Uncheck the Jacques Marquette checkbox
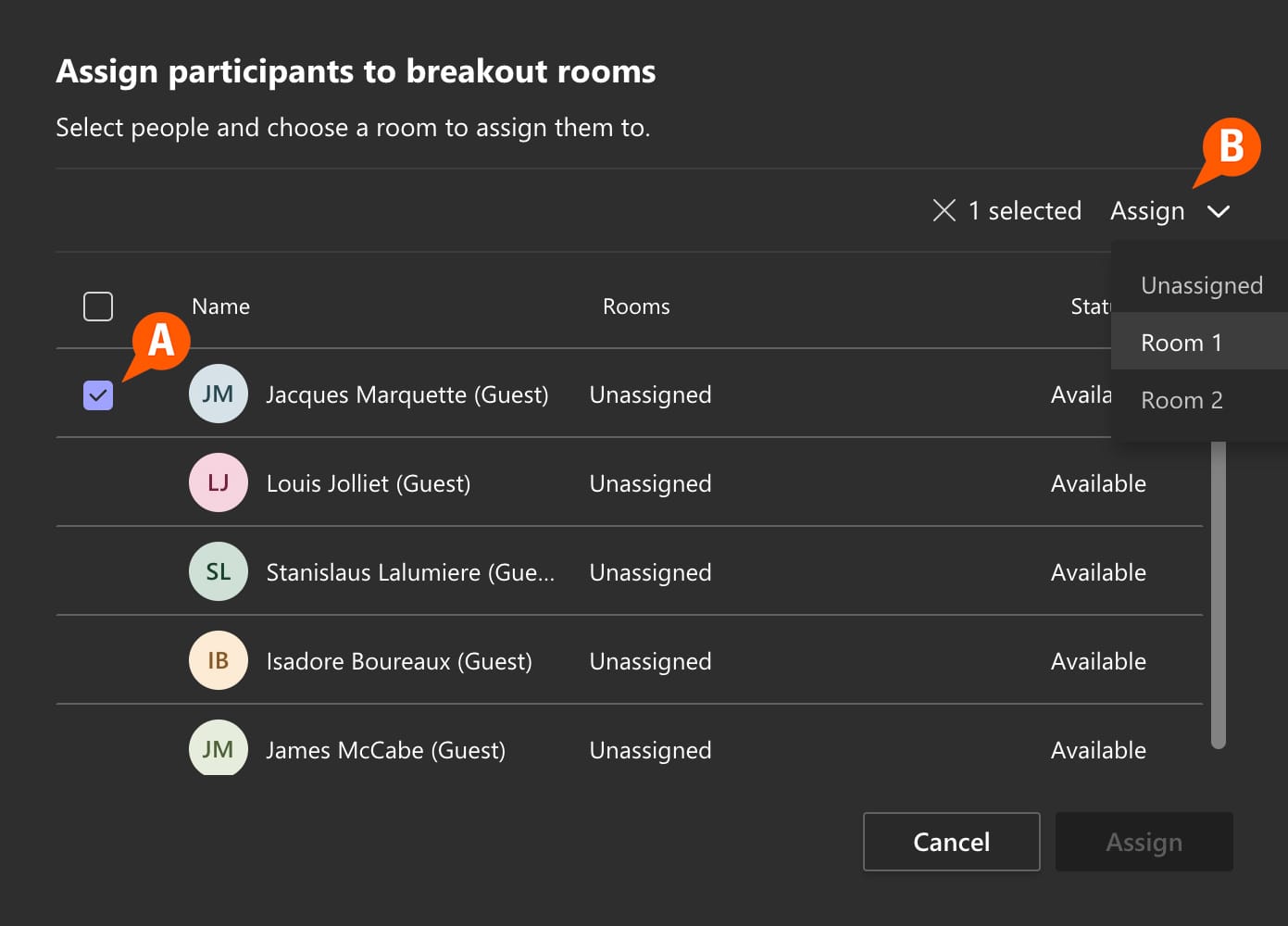Screen dimensions: 1288x926 (98, 395)
